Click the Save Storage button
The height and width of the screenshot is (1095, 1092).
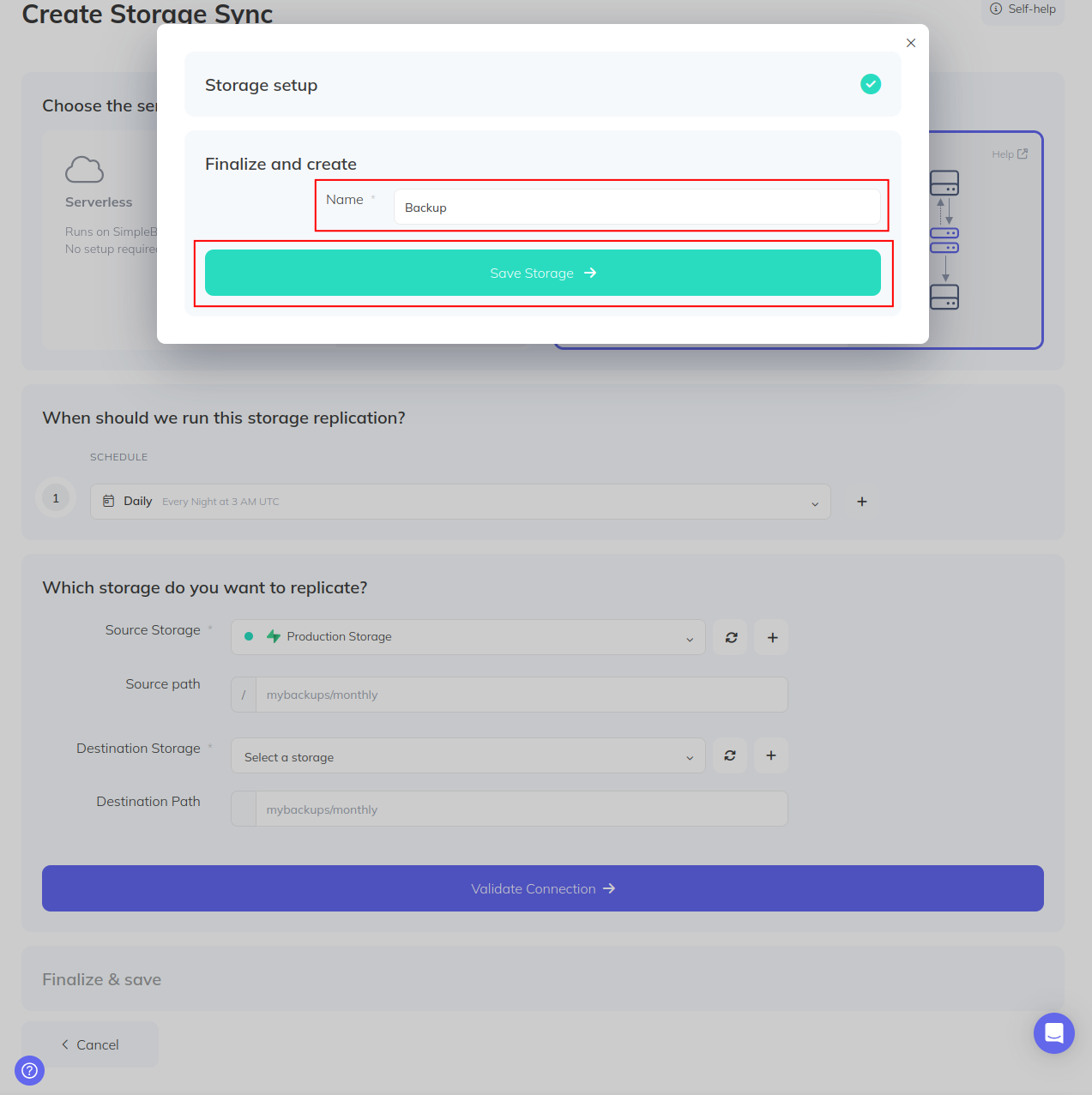pos(543,273)
